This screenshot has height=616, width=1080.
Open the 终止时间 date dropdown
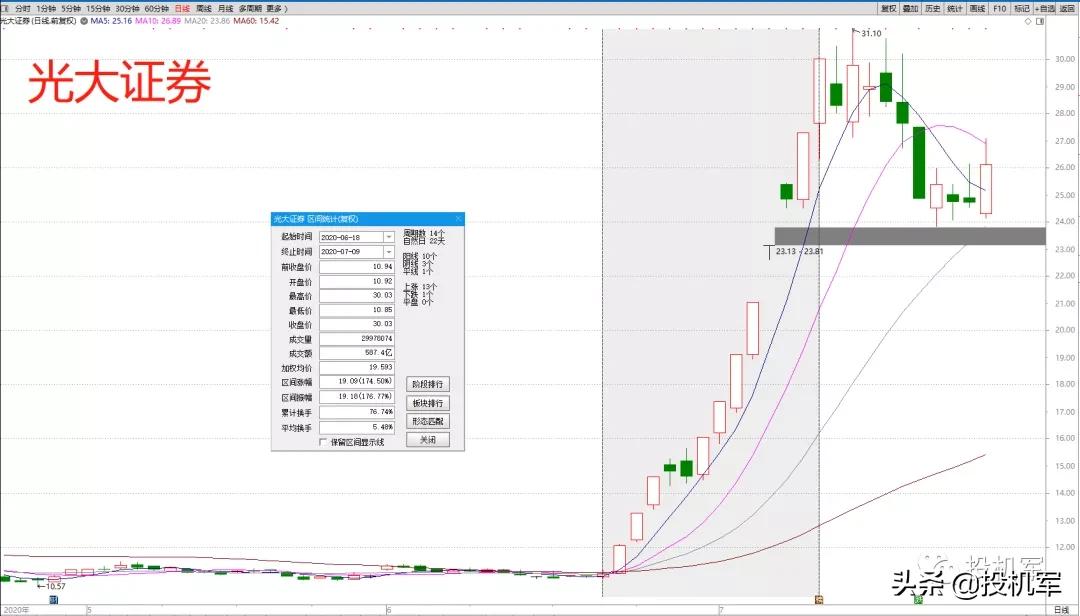[389, 252]
